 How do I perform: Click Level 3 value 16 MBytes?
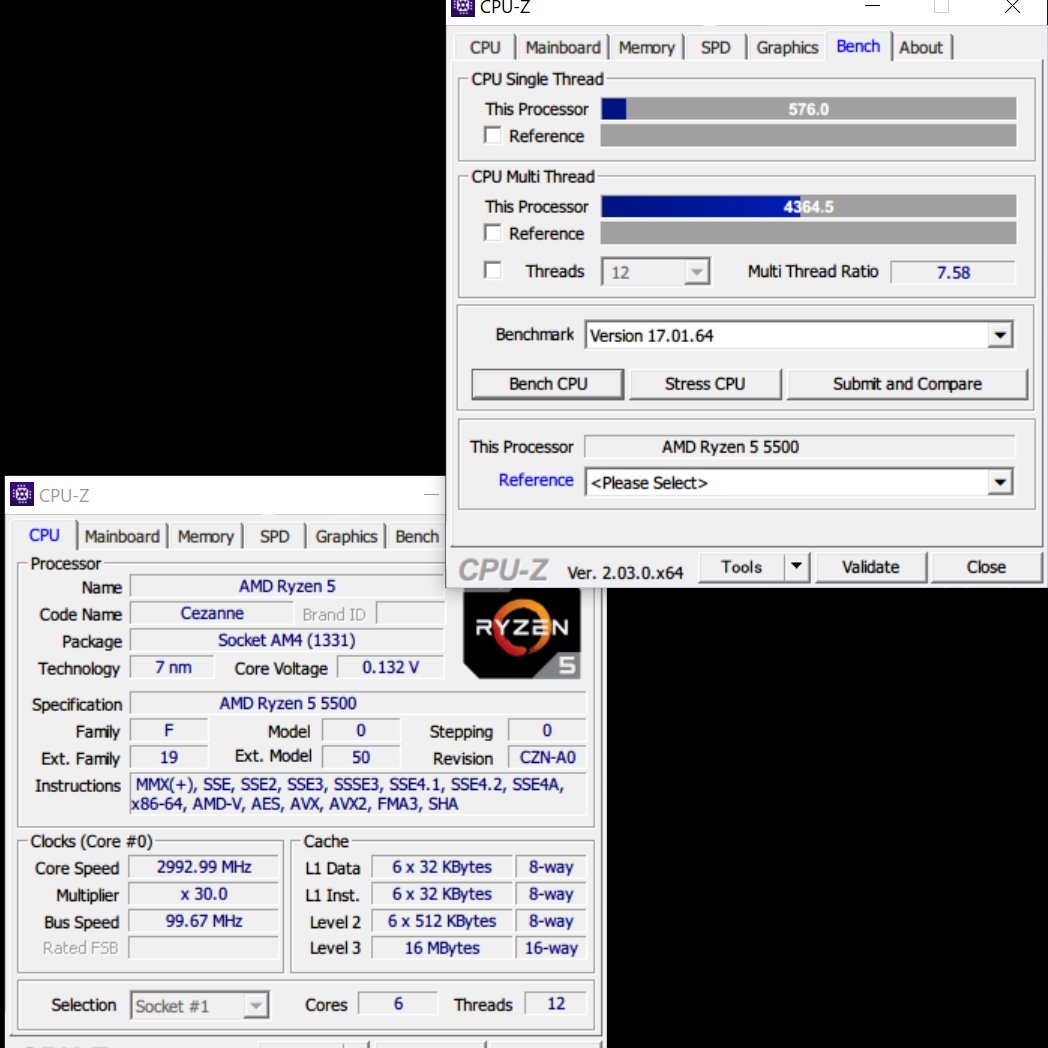click(442, 948)
